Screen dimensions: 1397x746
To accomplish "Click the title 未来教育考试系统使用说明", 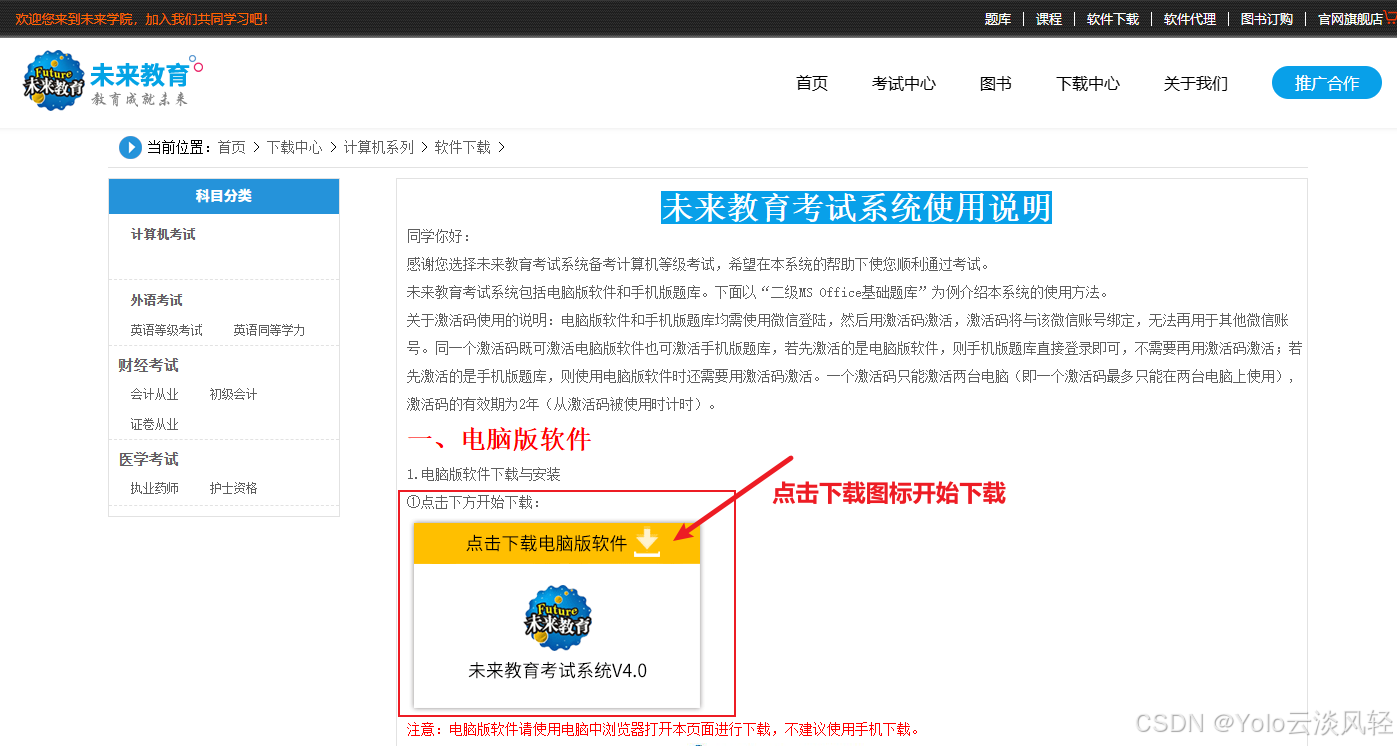I will pyautogui.click(x=857, y=208).
